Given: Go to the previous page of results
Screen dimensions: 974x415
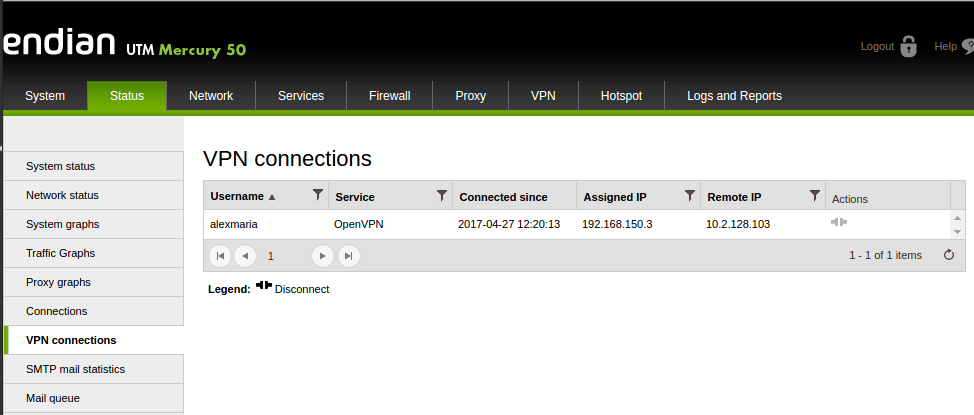Looking at the screenshot, I should click(245, 255).
